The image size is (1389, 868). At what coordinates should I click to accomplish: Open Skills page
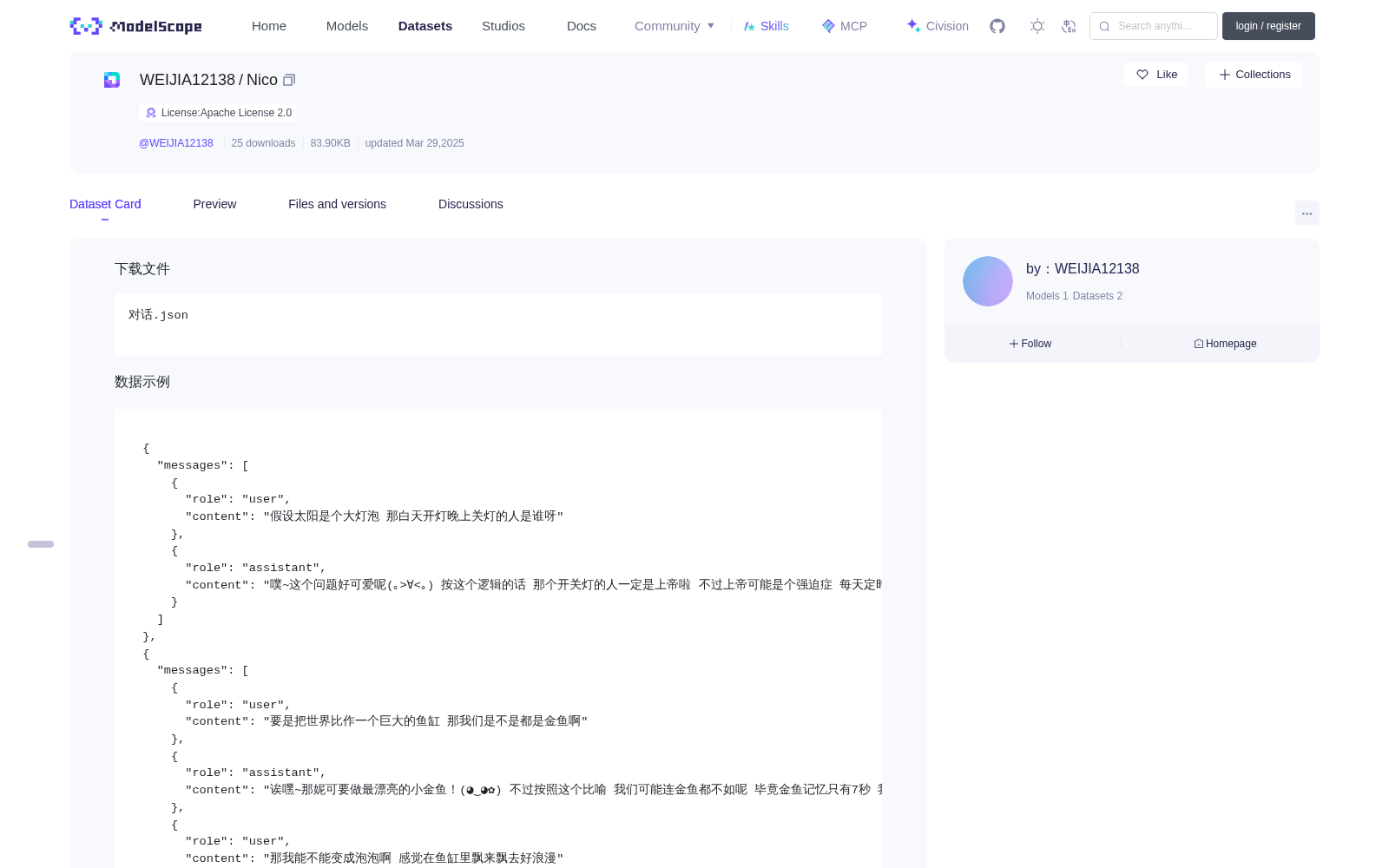pyautogui.click(x=766, y=26)
